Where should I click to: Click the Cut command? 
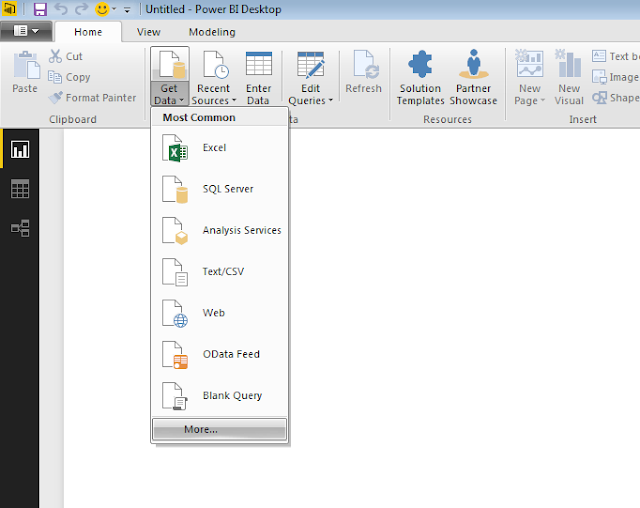(x=66, y=56)
